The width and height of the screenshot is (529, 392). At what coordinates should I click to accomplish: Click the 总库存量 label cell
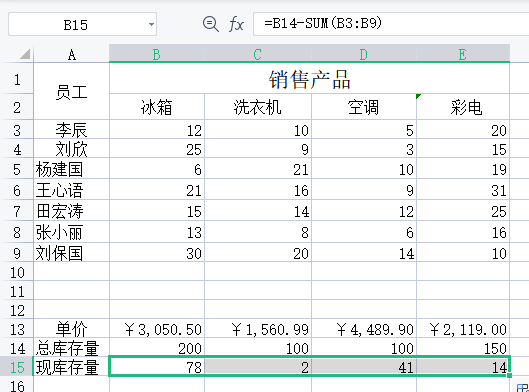[x=72, y=348]
